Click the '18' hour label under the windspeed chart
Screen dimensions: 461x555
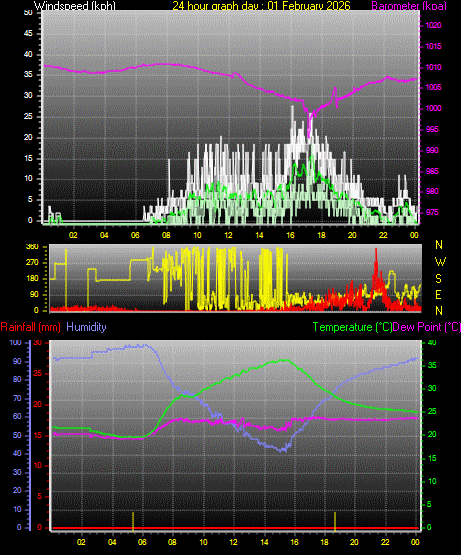click(321, 235)
